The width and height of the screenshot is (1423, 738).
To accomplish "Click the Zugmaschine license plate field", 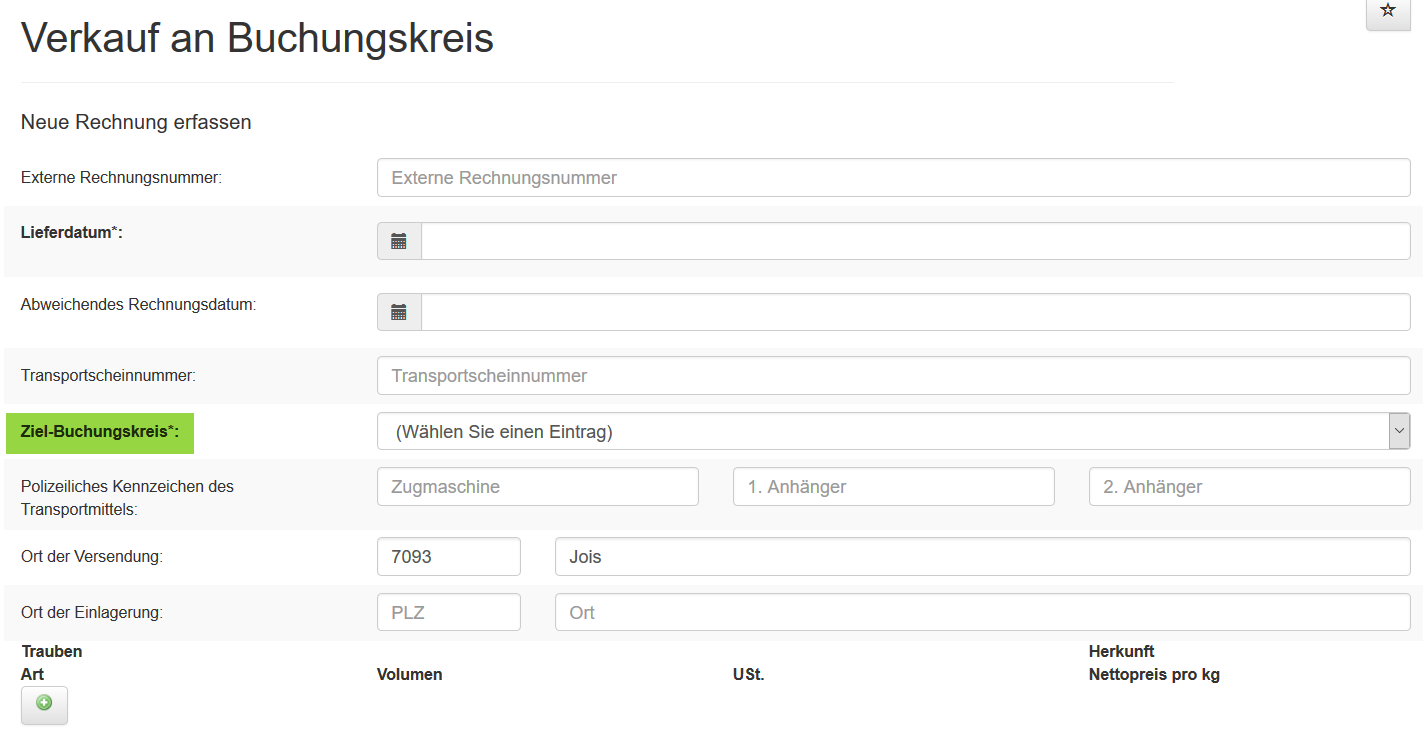I will [x=537, y=487].
